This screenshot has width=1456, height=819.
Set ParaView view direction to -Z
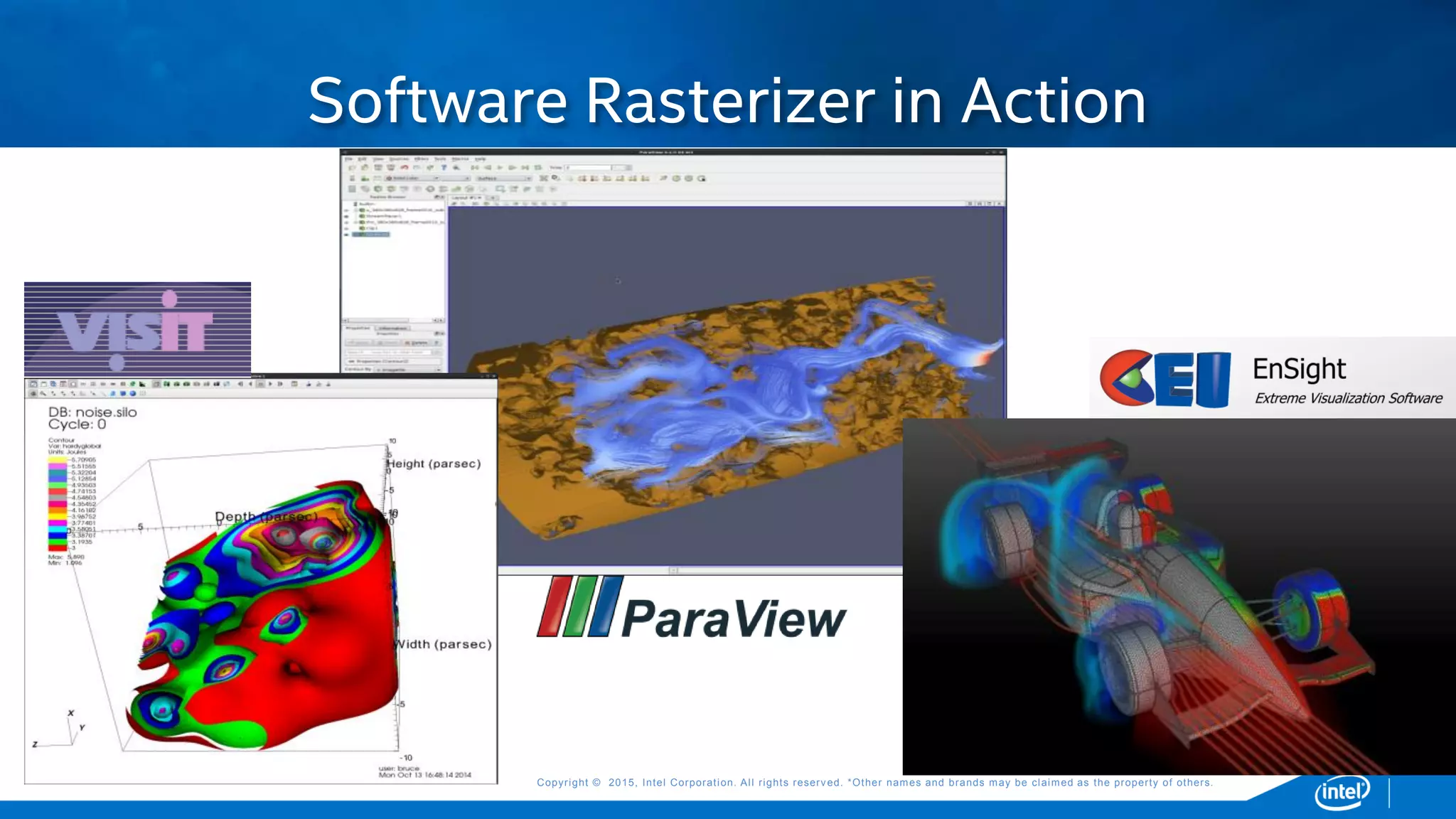tap(645, 178)
